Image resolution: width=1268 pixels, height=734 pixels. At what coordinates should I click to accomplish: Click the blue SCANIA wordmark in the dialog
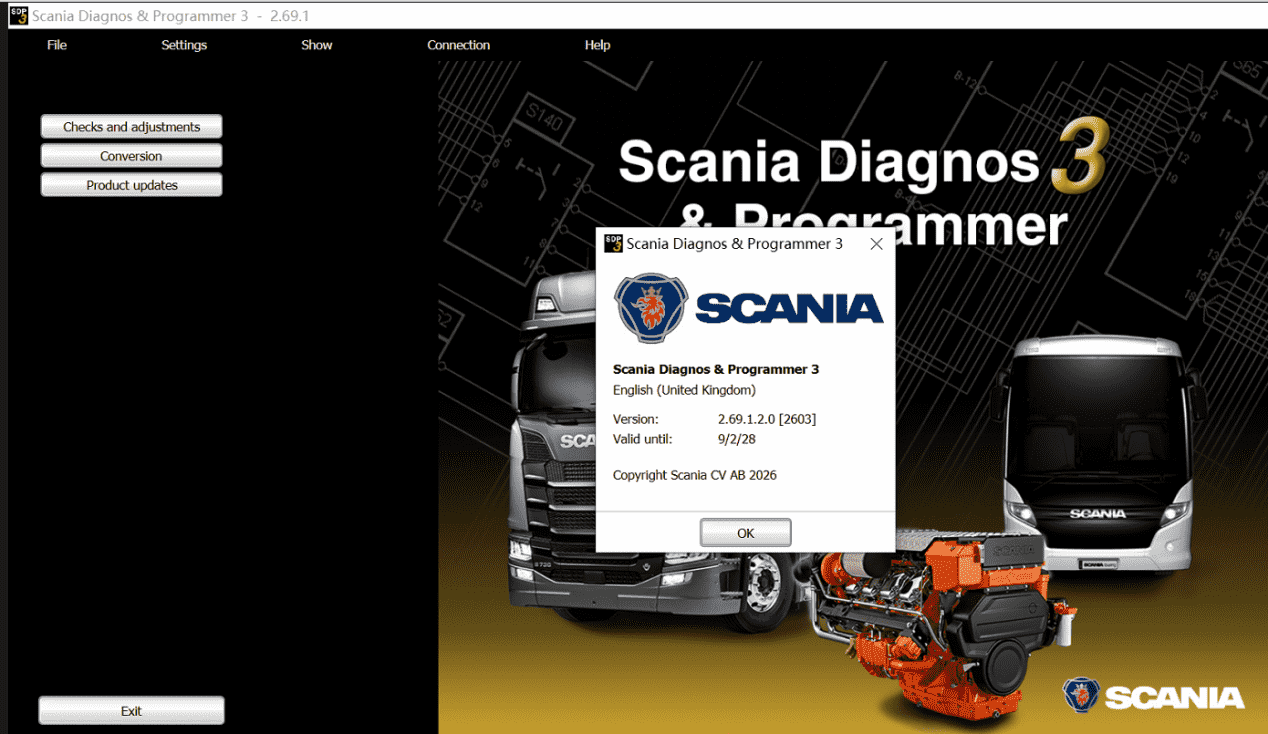pyautogui.click(x=789, y=309)
